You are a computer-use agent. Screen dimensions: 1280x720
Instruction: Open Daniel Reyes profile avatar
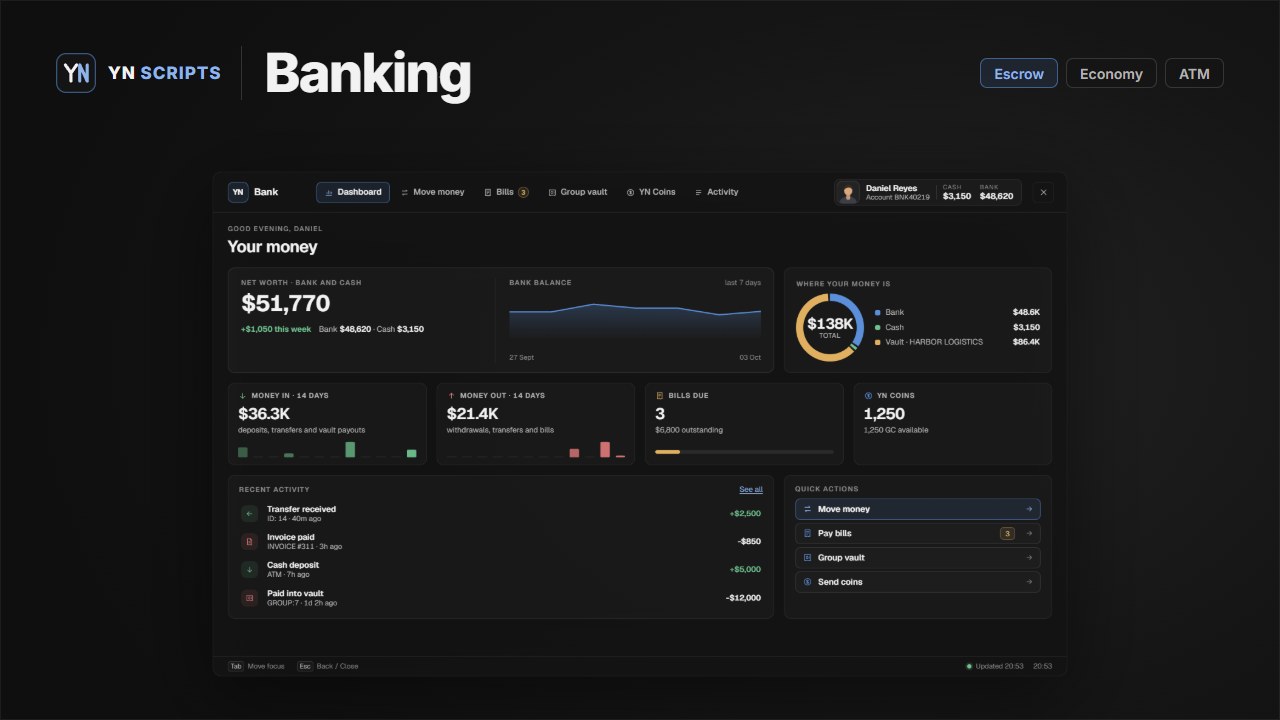point(848,192)
